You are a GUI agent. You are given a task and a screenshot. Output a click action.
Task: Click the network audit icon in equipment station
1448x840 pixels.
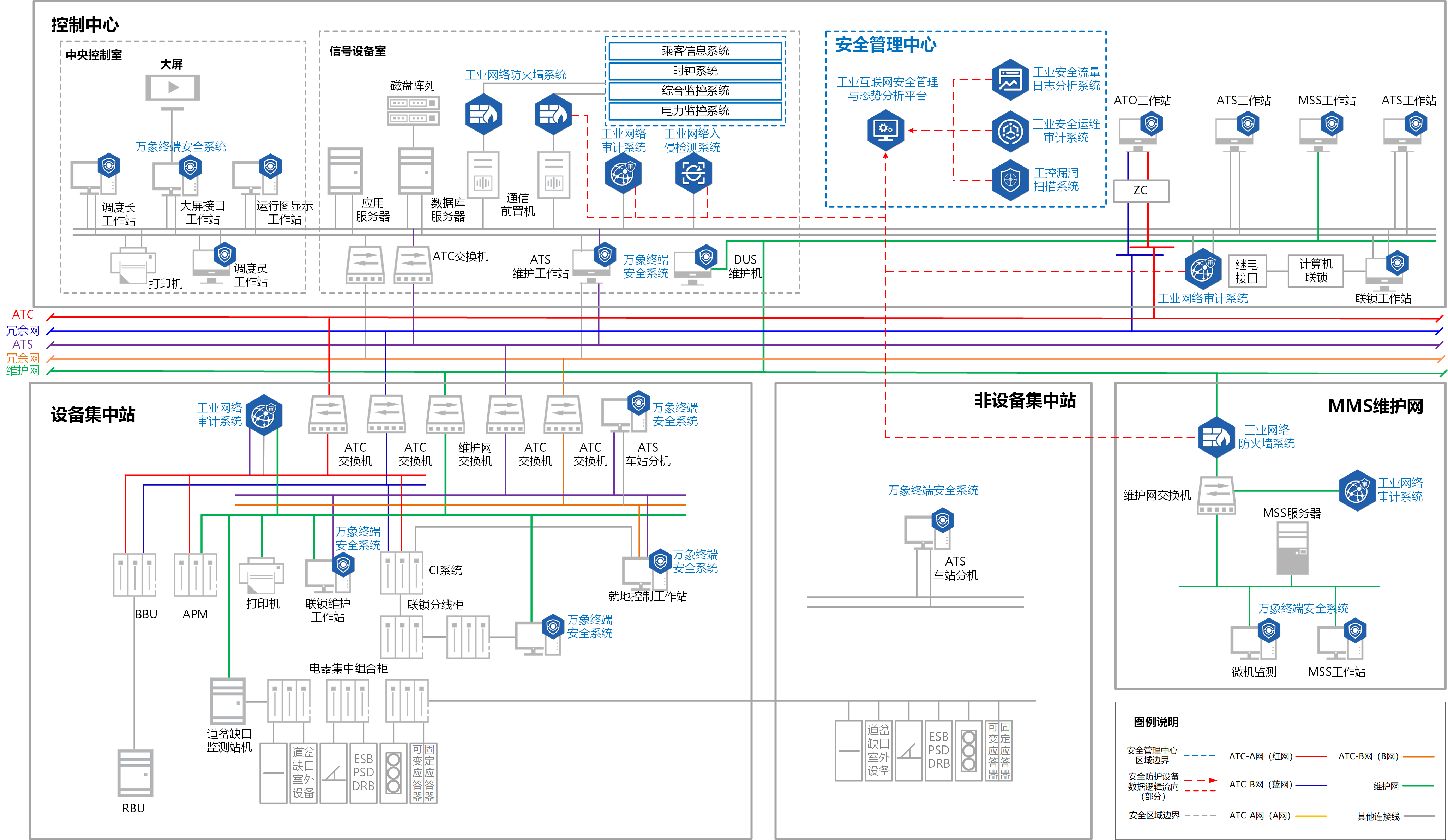point(264,414)
